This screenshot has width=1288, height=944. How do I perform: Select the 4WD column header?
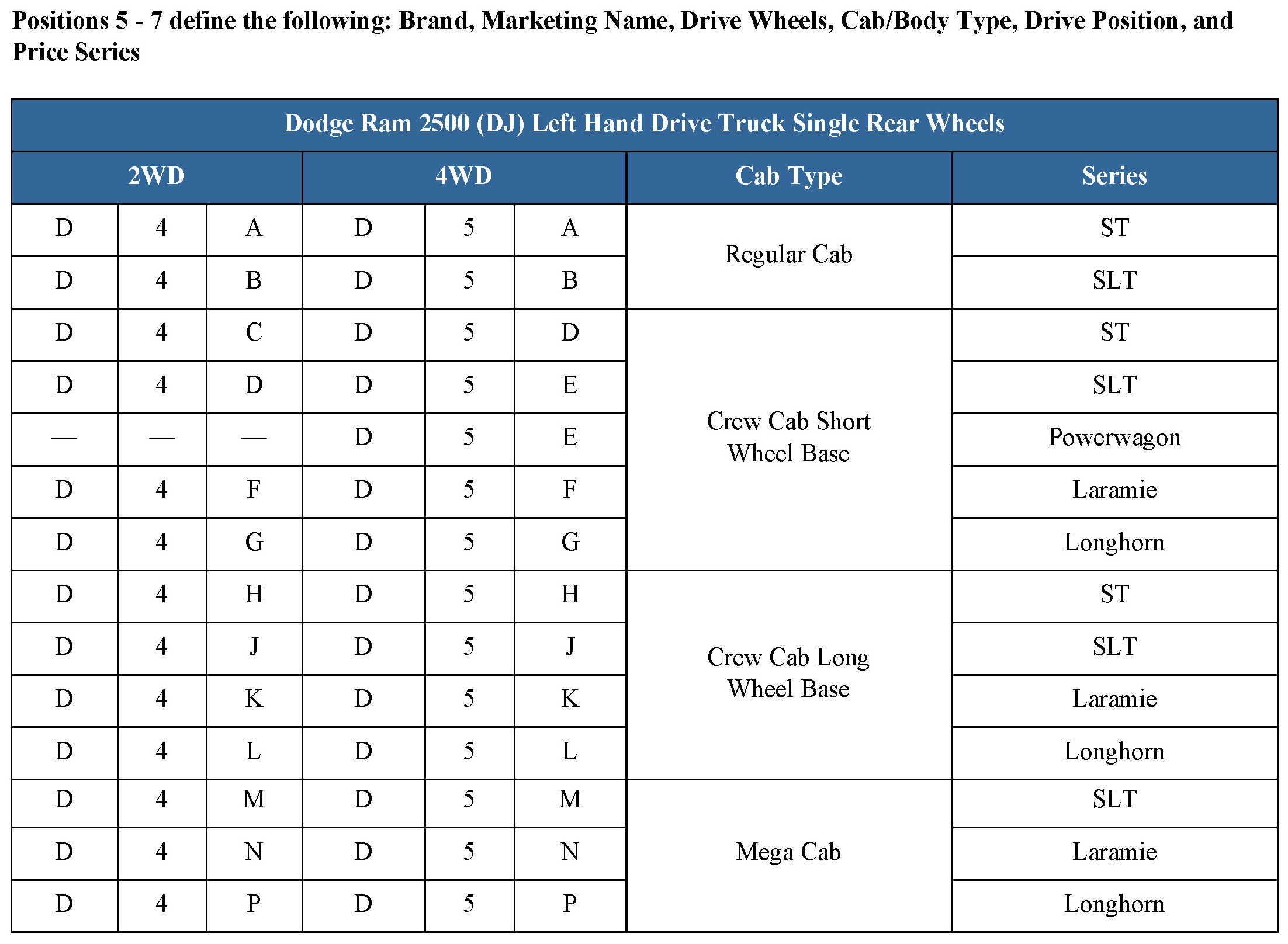click(463, 176)
